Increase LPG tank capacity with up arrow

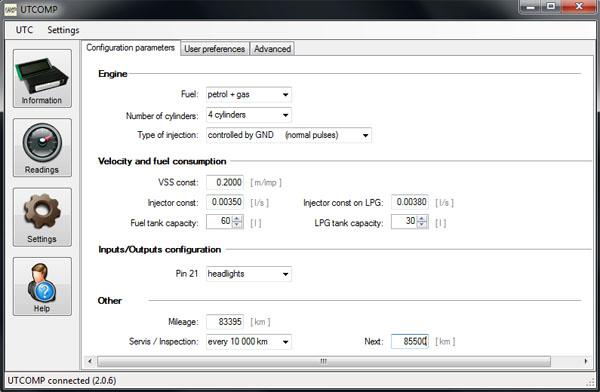pos(422,219)
